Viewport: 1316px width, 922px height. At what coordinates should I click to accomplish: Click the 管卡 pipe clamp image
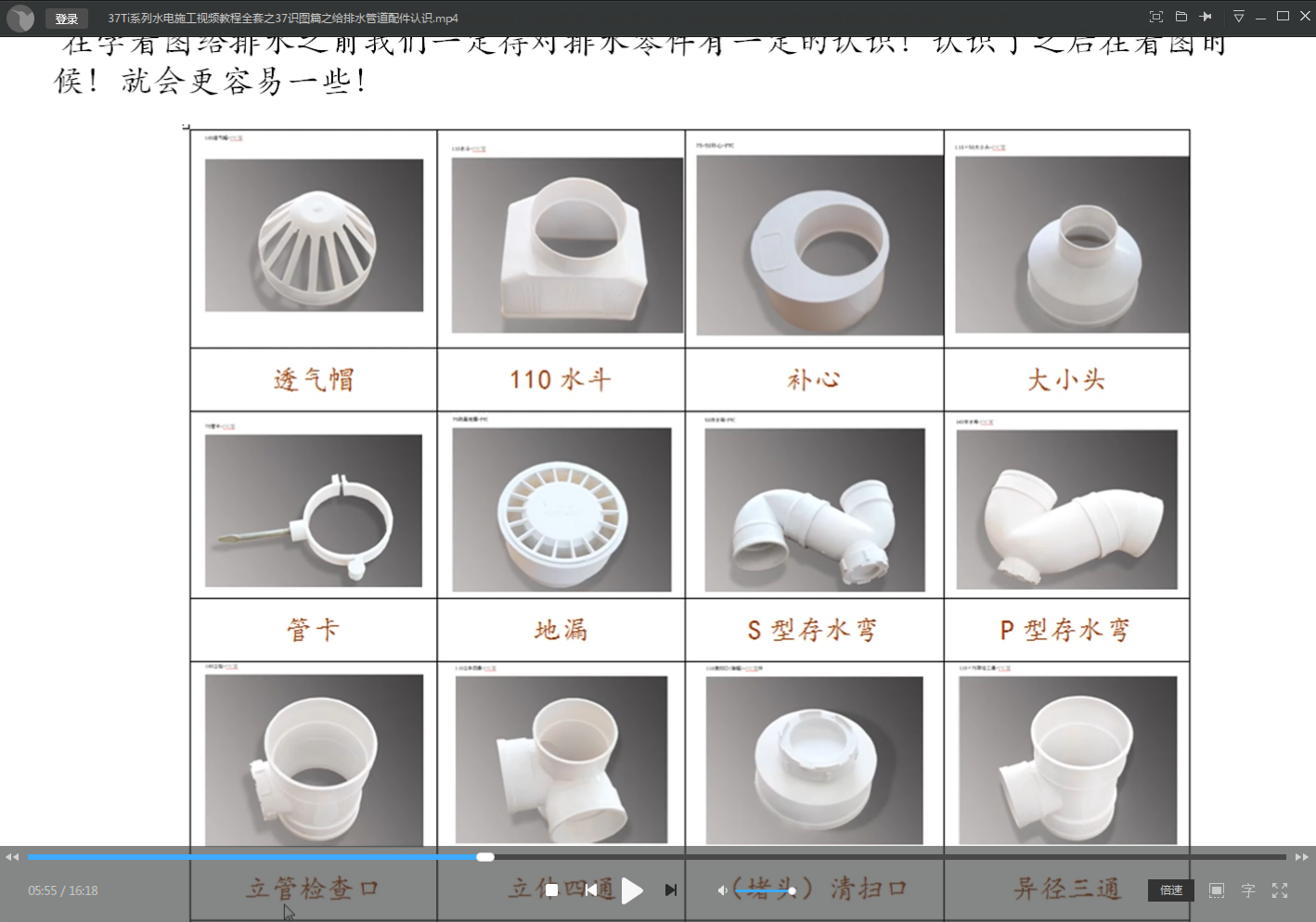tap(314, 510)
